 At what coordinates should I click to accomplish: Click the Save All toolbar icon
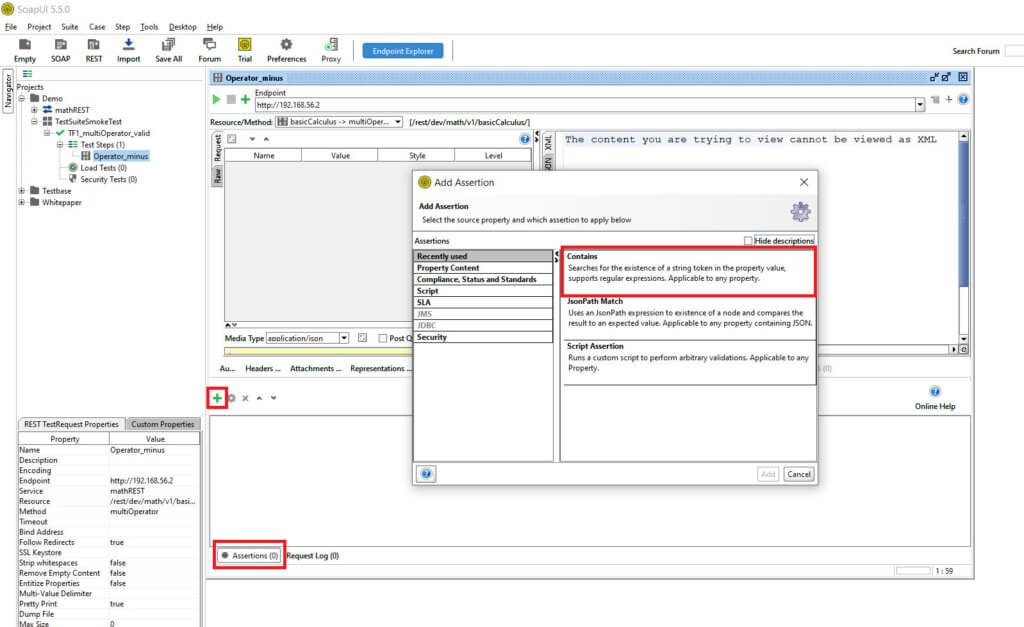tap(168, 45)
